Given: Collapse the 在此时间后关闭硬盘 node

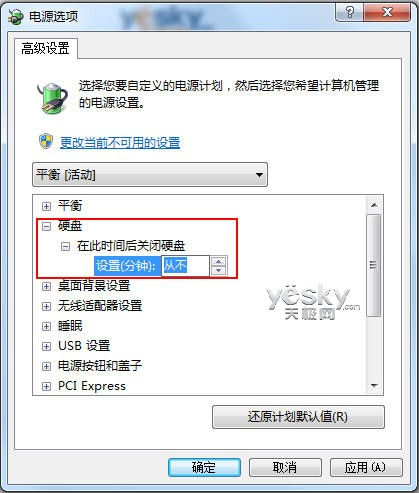Looking at the screenshot, I should [65, 247].
